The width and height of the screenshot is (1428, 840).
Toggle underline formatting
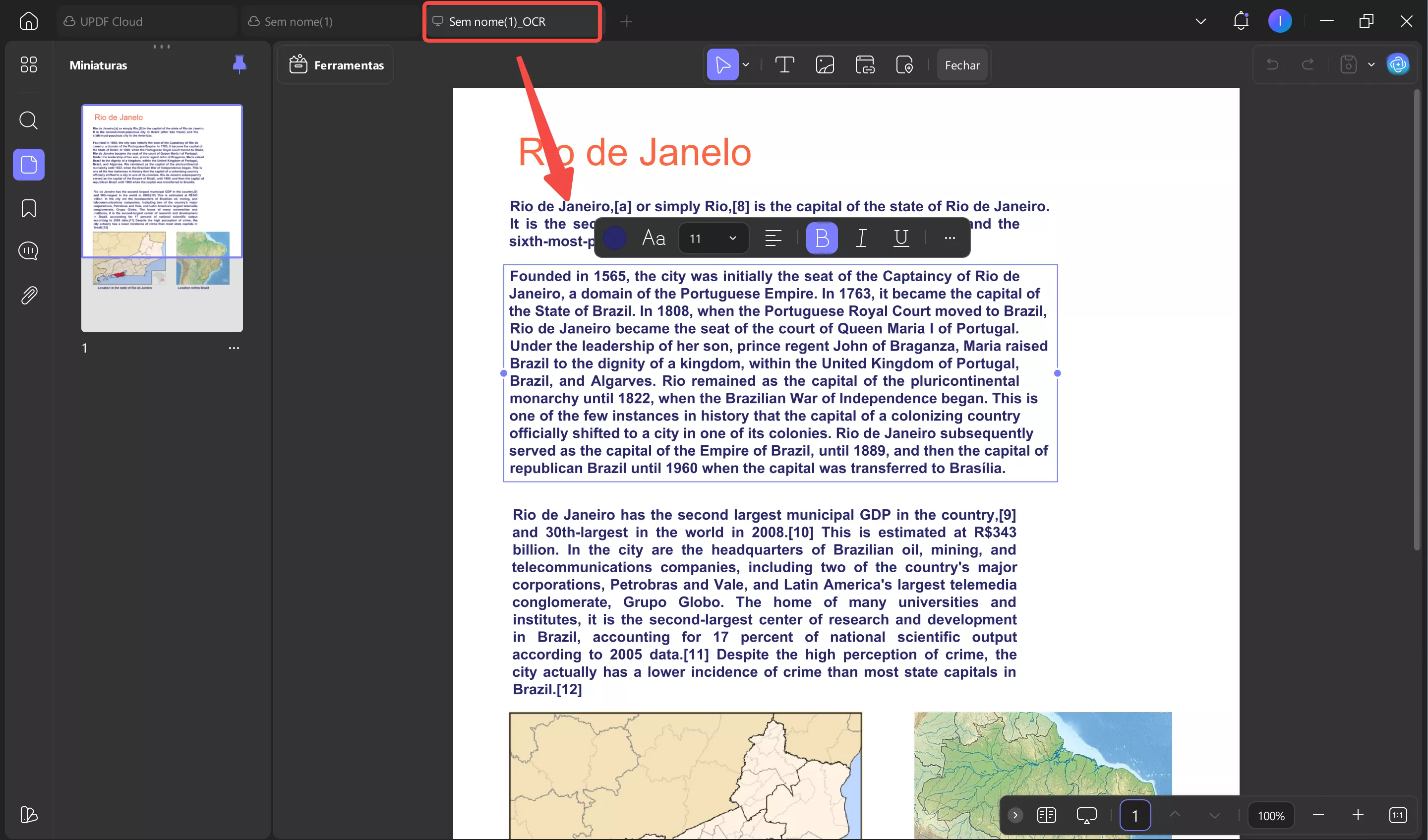point(901,238)
